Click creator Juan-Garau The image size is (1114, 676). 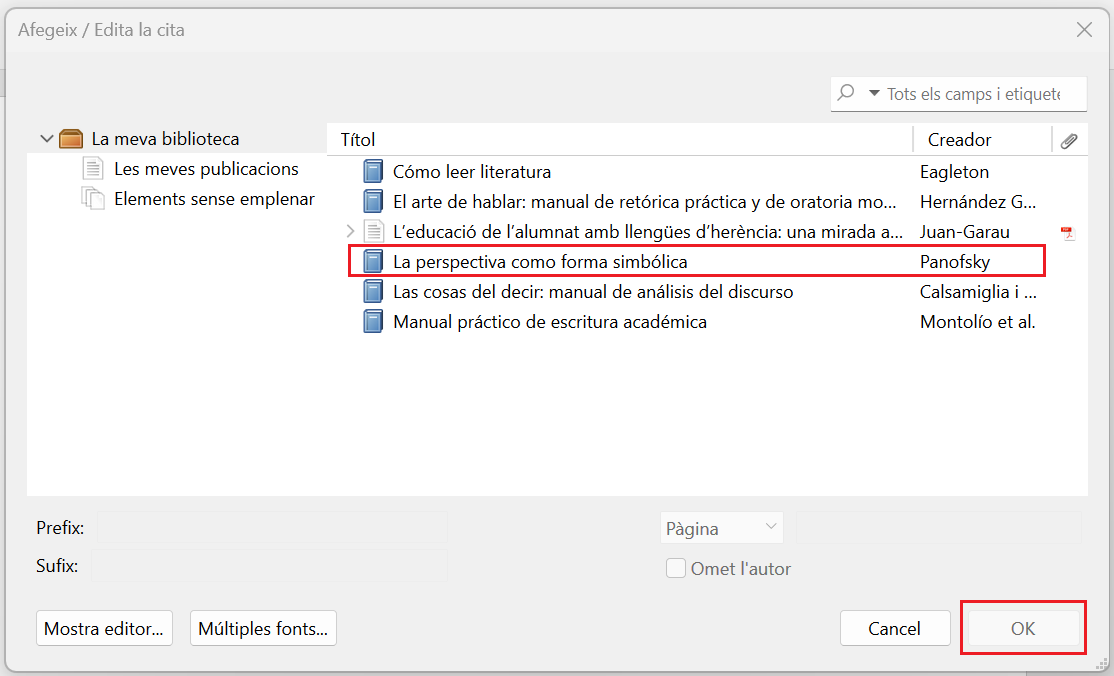(965, 232)
